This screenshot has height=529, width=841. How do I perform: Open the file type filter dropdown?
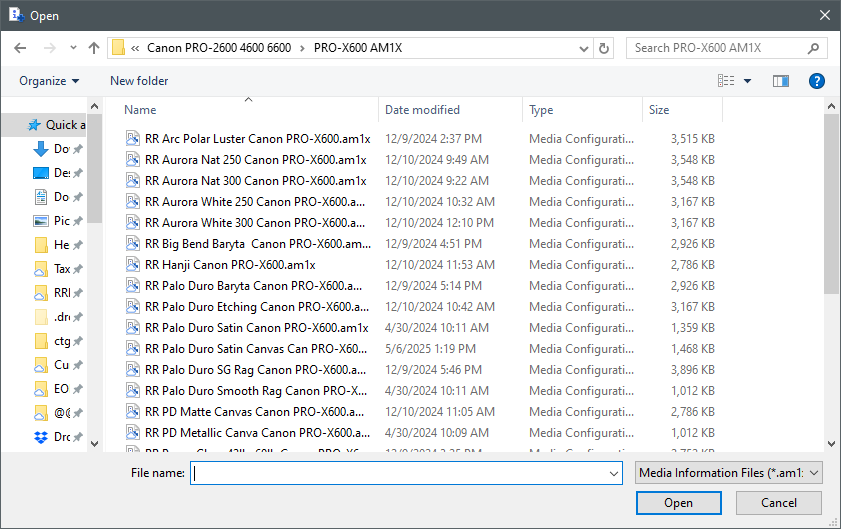728,473
